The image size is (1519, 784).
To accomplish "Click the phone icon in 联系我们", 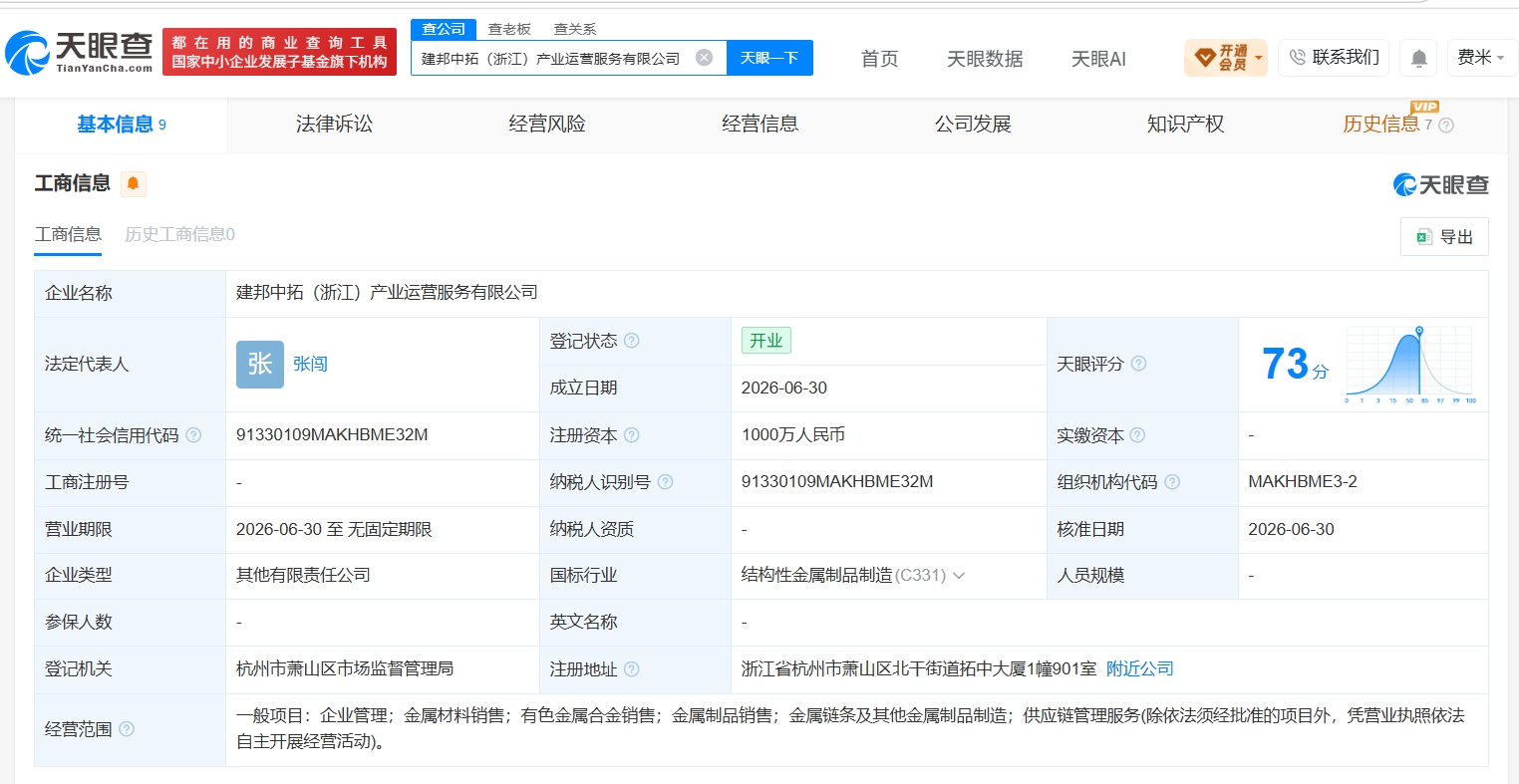I will [1297, 58].
